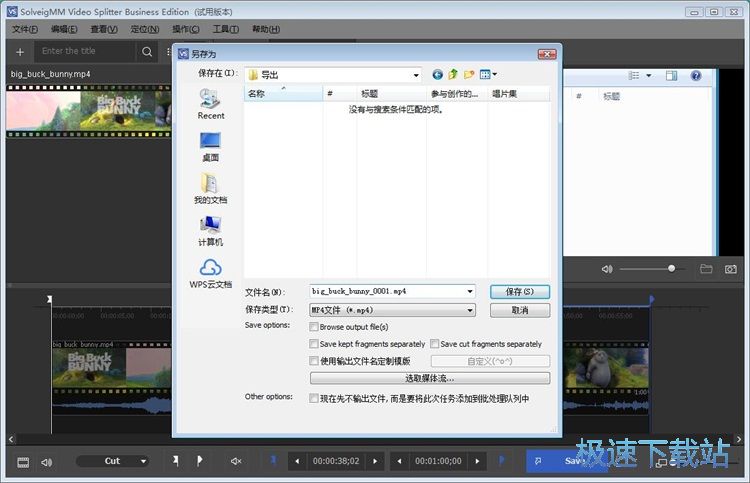
Task: Select the 桌面 desktop shortcut
Action: click(x=210, y=146)
